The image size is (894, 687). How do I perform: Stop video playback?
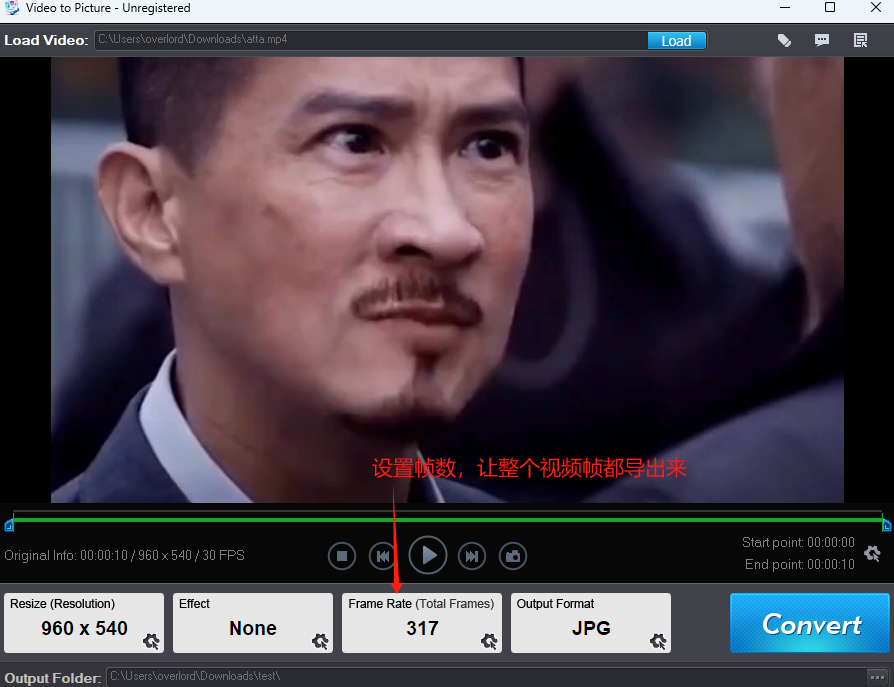coord(342,556)
